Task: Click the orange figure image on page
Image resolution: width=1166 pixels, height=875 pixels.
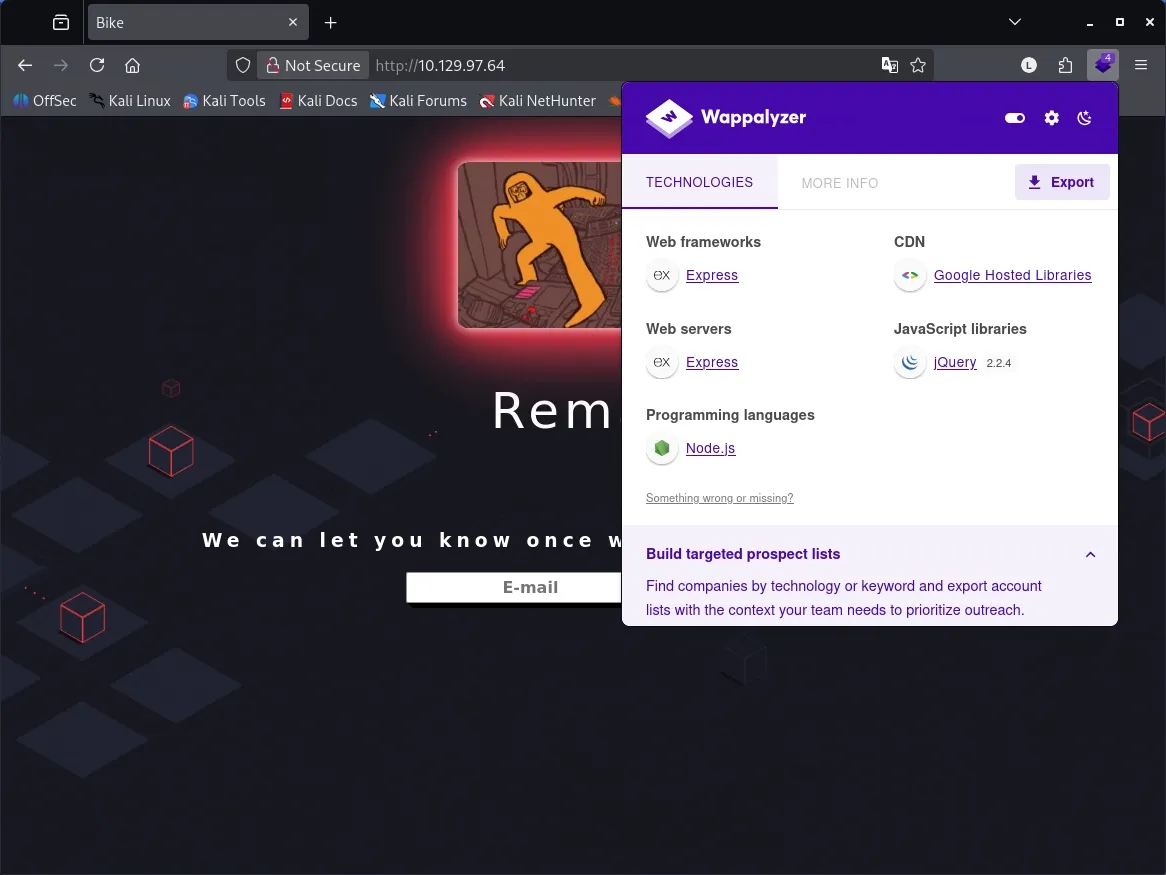Action: pos(540,245)
